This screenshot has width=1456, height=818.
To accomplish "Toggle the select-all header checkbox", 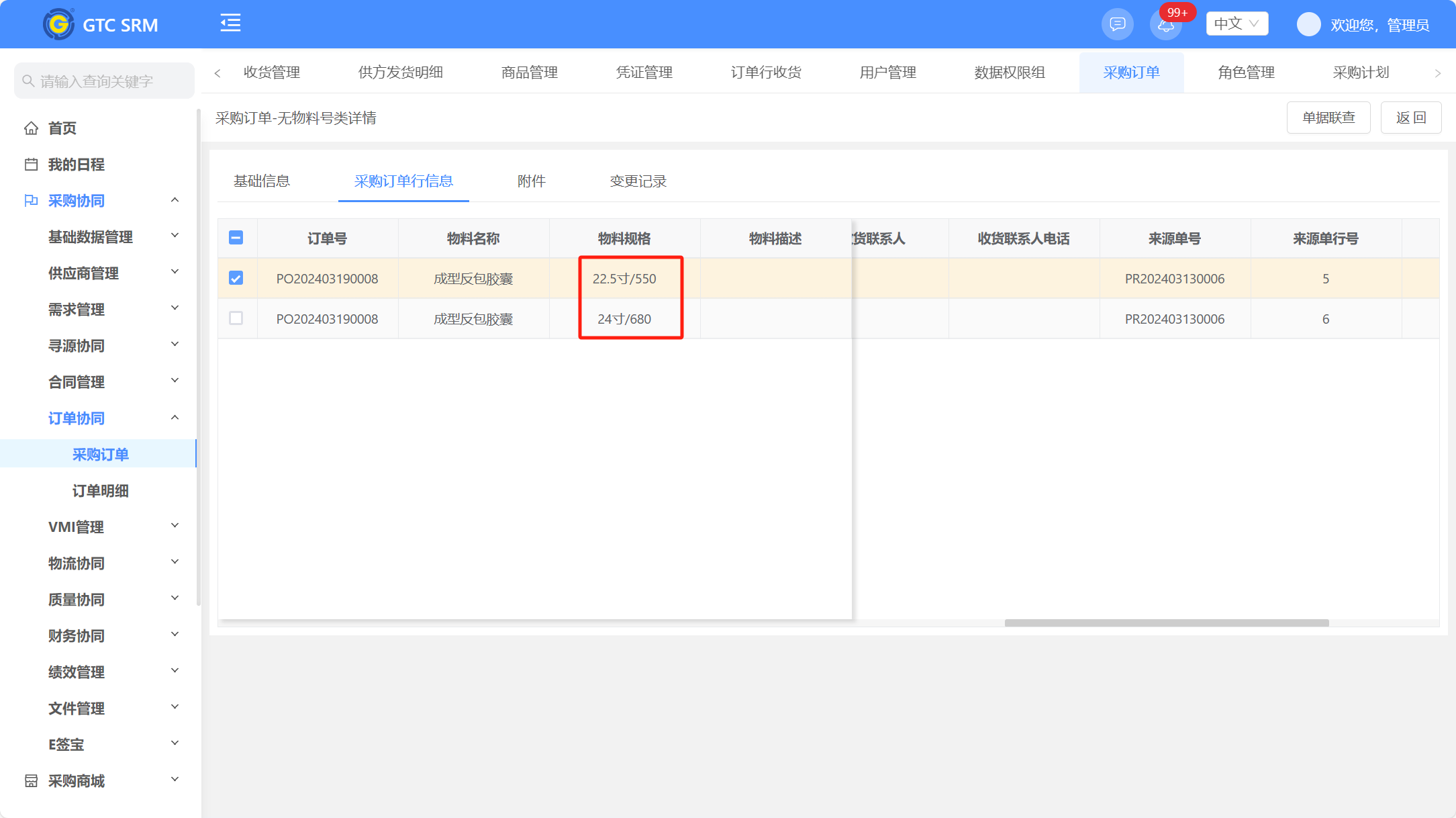I will pos(236,238).
